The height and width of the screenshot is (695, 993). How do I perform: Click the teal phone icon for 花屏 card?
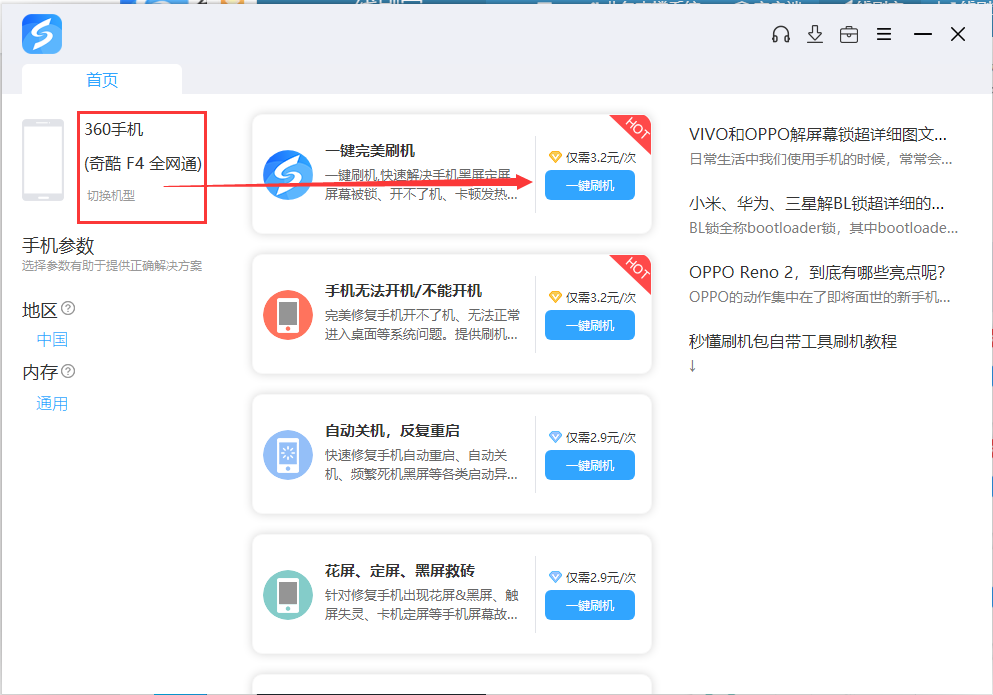click(x=288, y=595)
